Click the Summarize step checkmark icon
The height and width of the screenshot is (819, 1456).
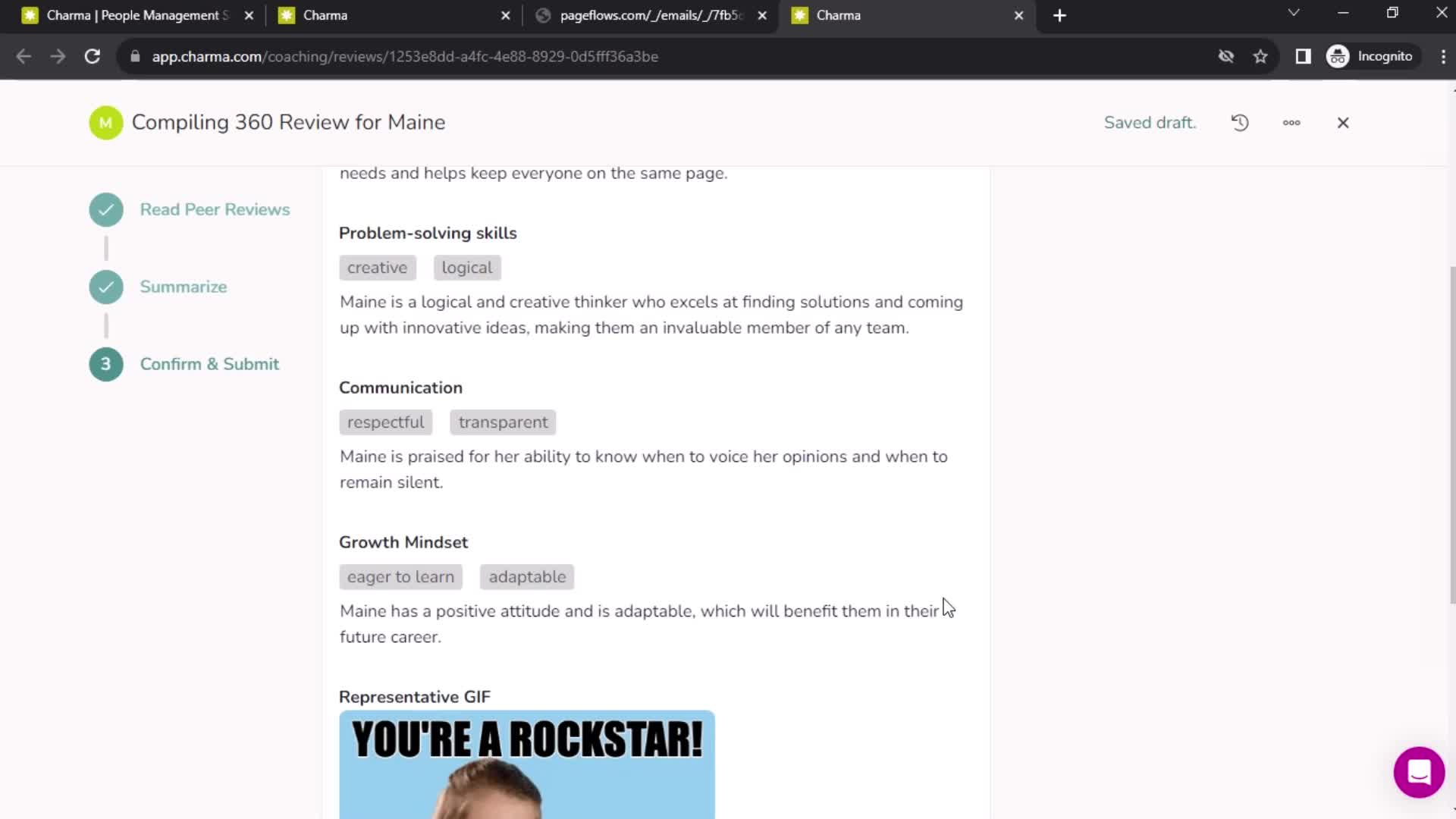tap(106, 287)
